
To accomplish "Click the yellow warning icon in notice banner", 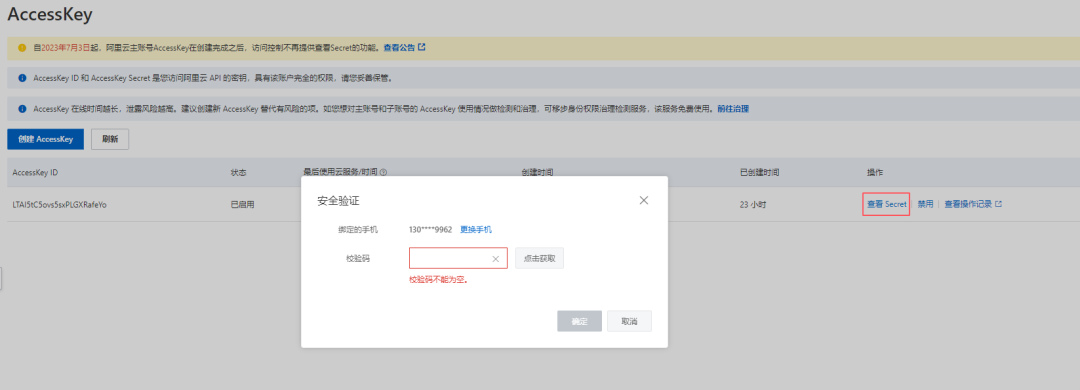I will 22,48.
